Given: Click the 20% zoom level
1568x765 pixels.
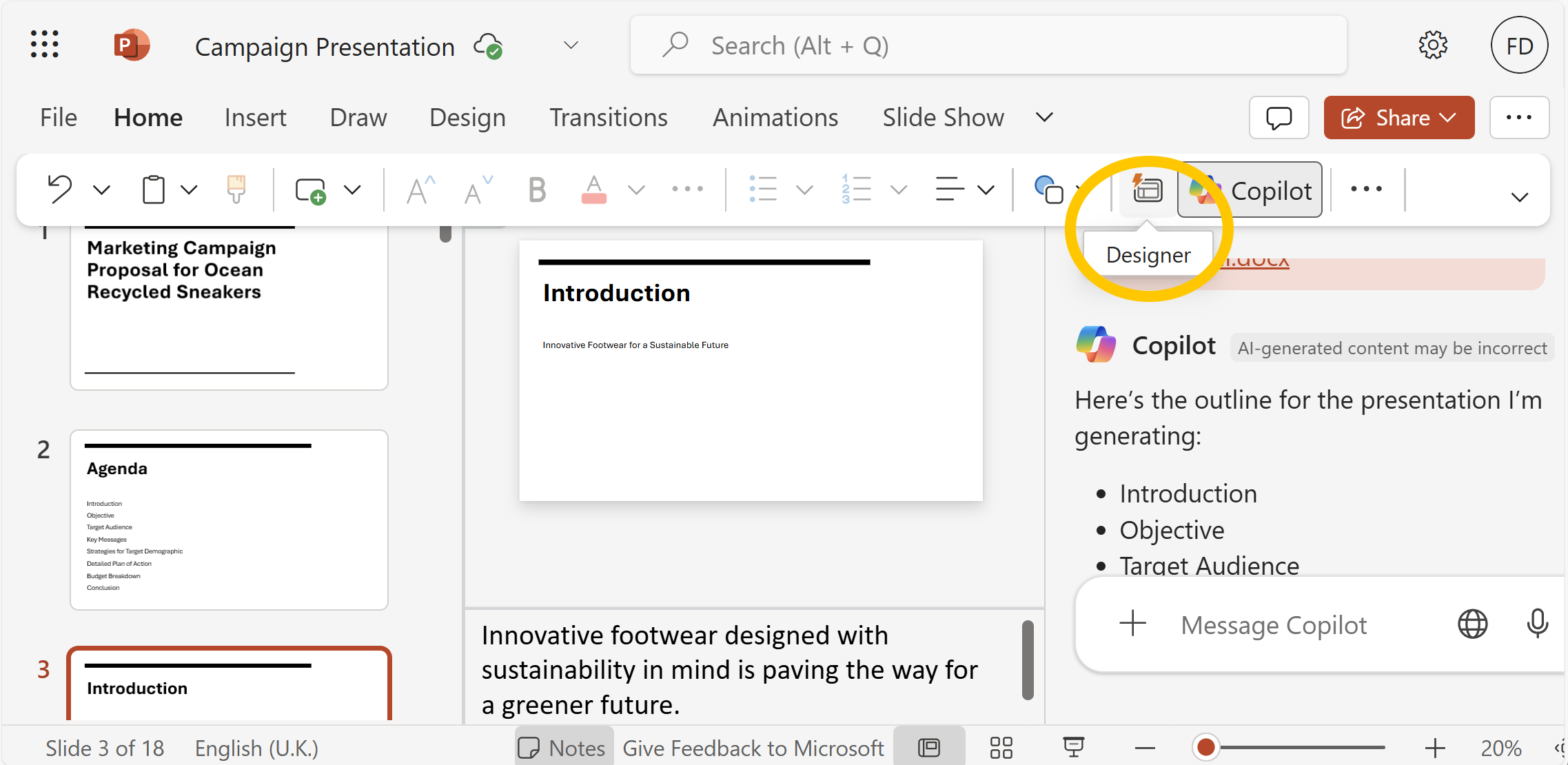Looking at the screenshot, I should tap(1500, 748).
